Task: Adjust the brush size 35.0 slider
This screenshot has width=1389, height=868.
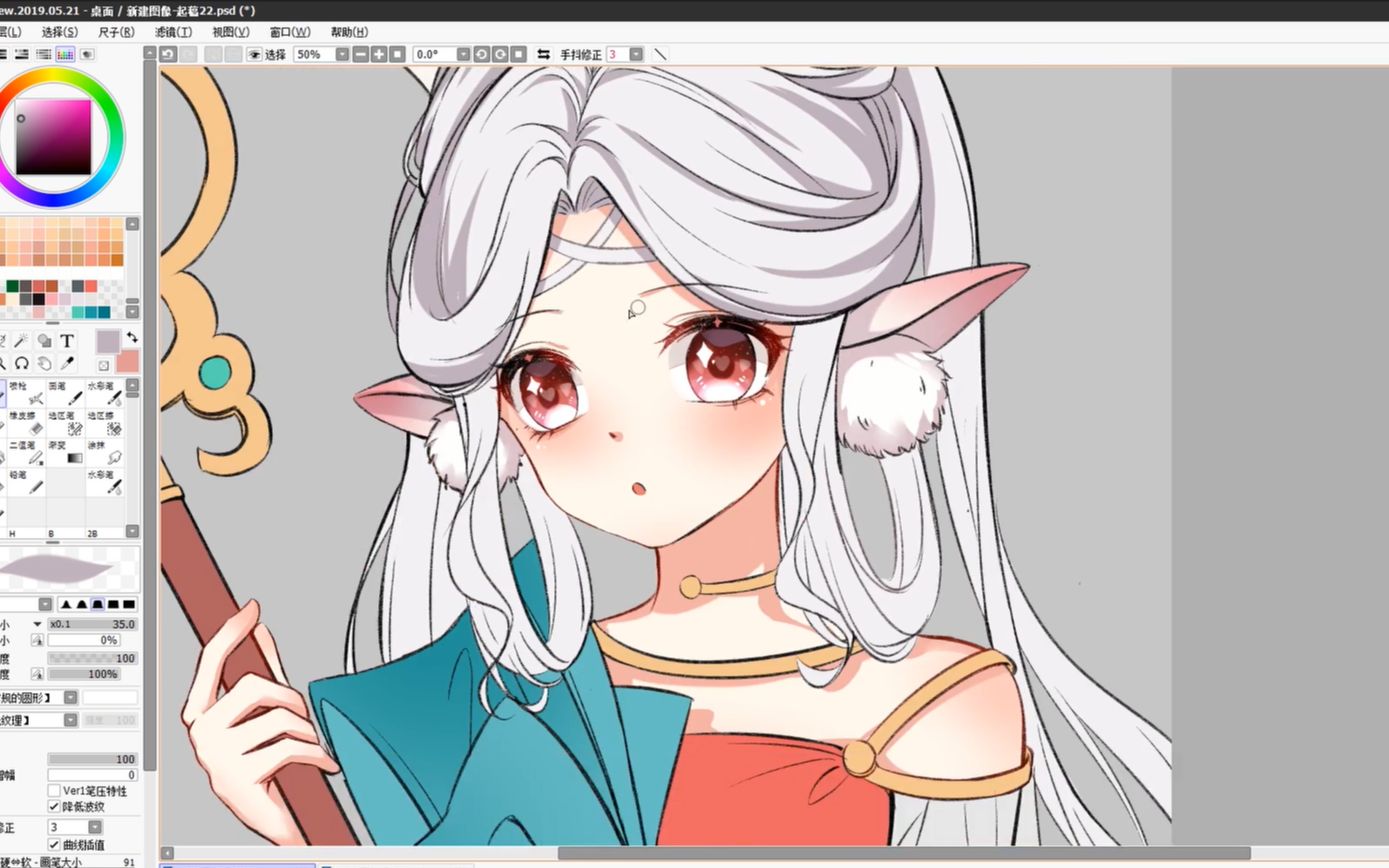Action: click(x=92, y=624)
